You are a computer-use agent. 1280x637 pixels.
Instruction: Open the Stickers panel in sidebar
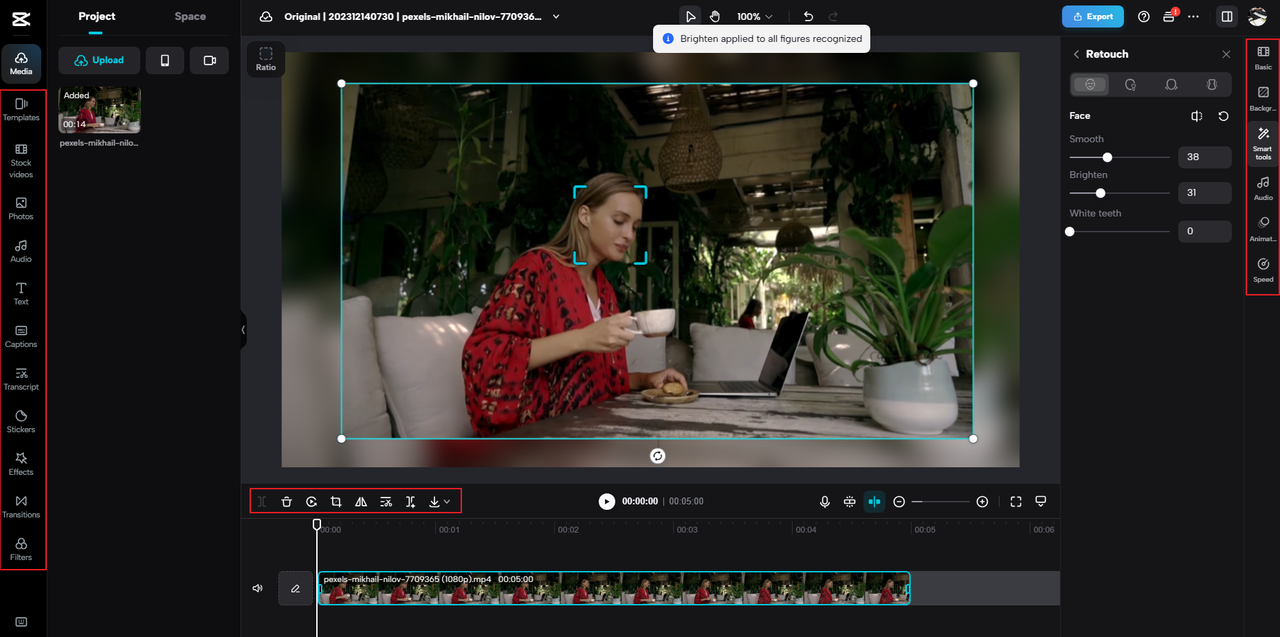(21, 420)
